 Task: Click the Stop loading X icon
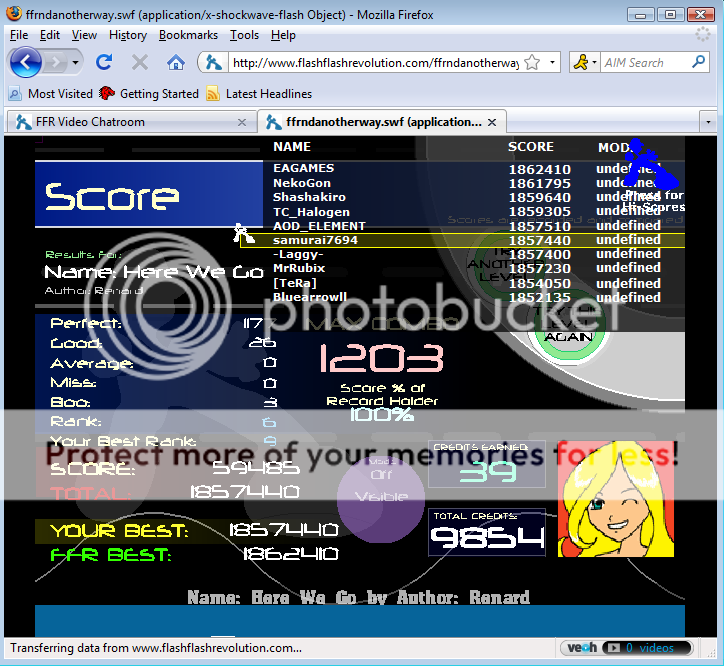(x=139, y=62)
